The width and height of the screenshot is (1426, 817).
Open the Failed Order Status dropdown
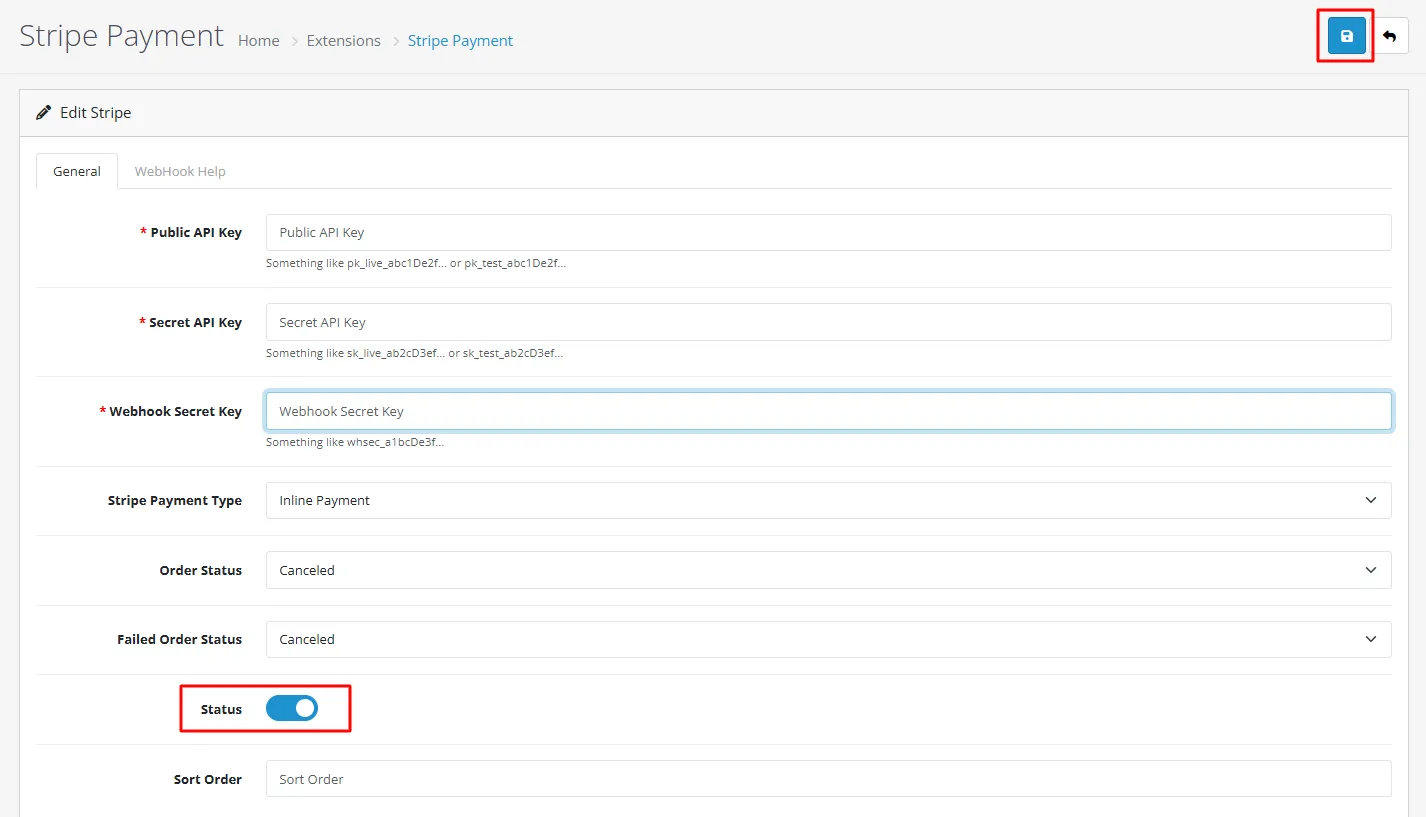coord(828,639)
